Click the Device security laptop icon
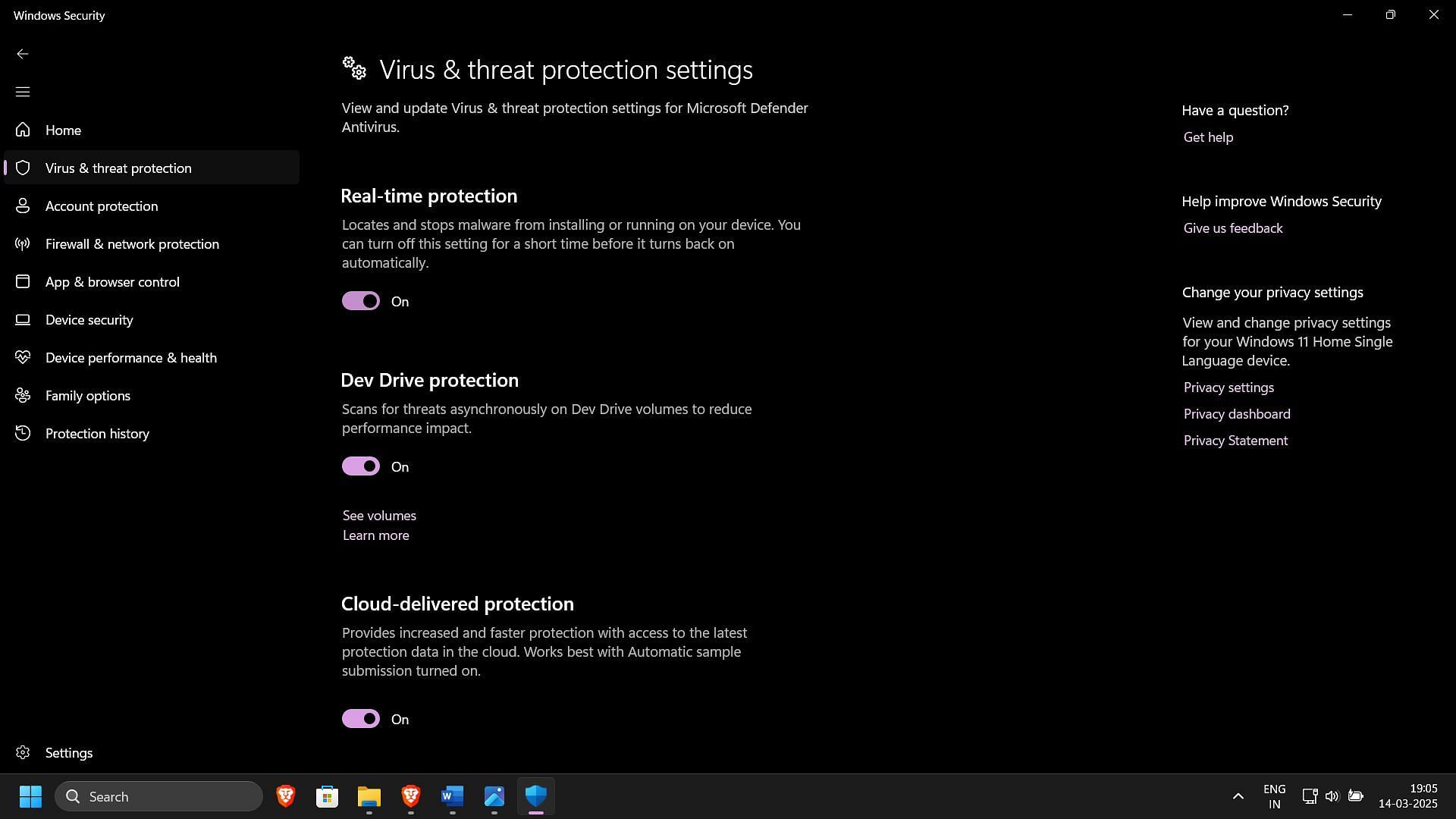 pos(23,319)
